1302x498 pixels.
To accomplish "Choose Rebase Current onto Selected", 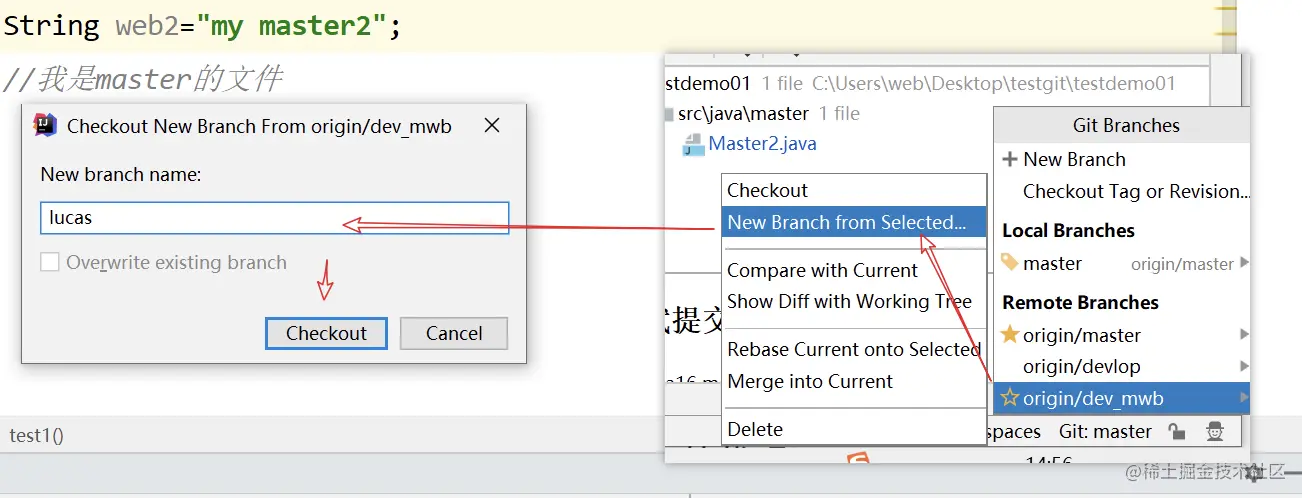I will 854,349.
